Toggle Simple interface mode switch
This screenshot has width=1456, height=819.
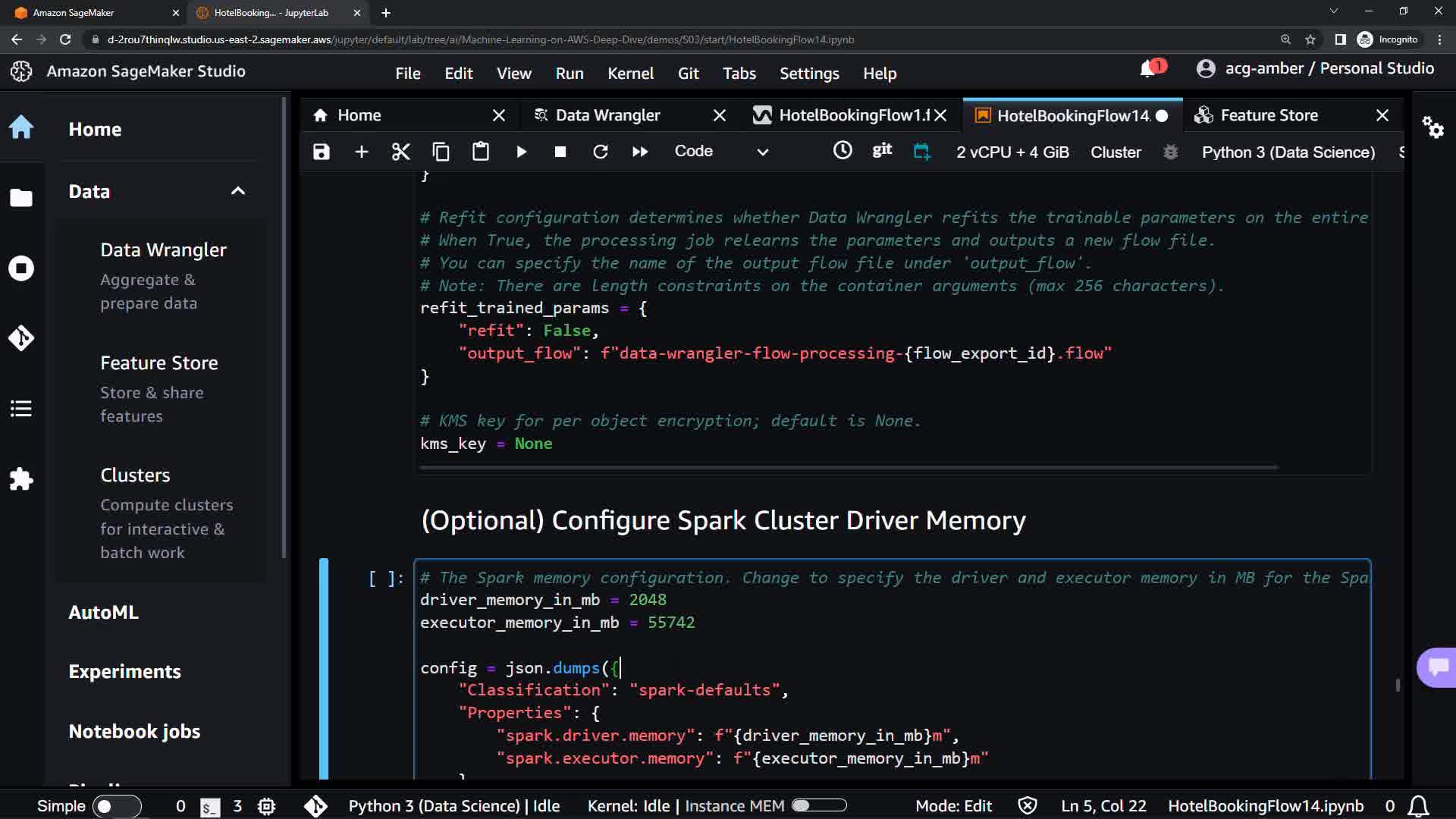click(116, 806)
